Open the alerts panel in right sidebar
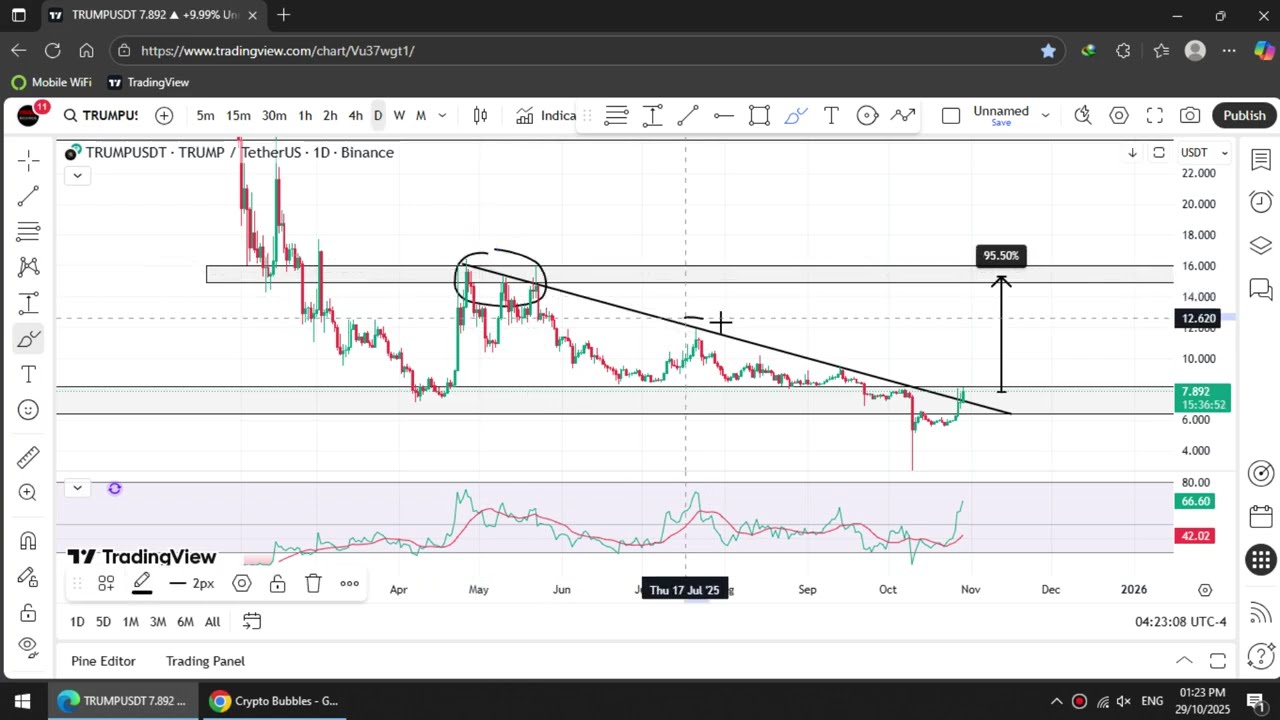Screen dimensions: 1280x720 tap(1260, 203)
